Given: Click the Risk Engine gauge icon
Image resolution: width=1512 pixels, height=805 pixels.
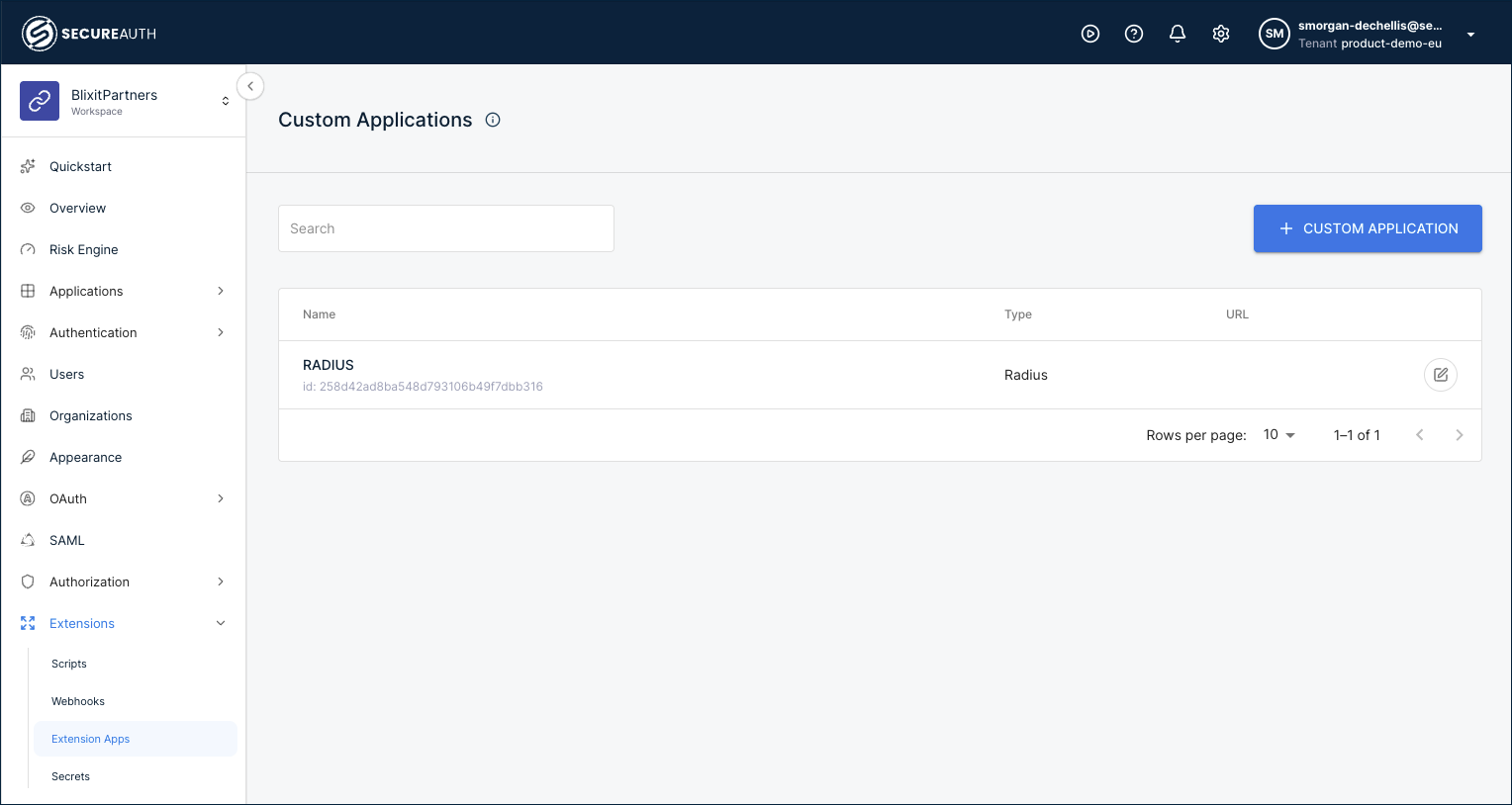Looking at the screenshot, I should [28, 249].
